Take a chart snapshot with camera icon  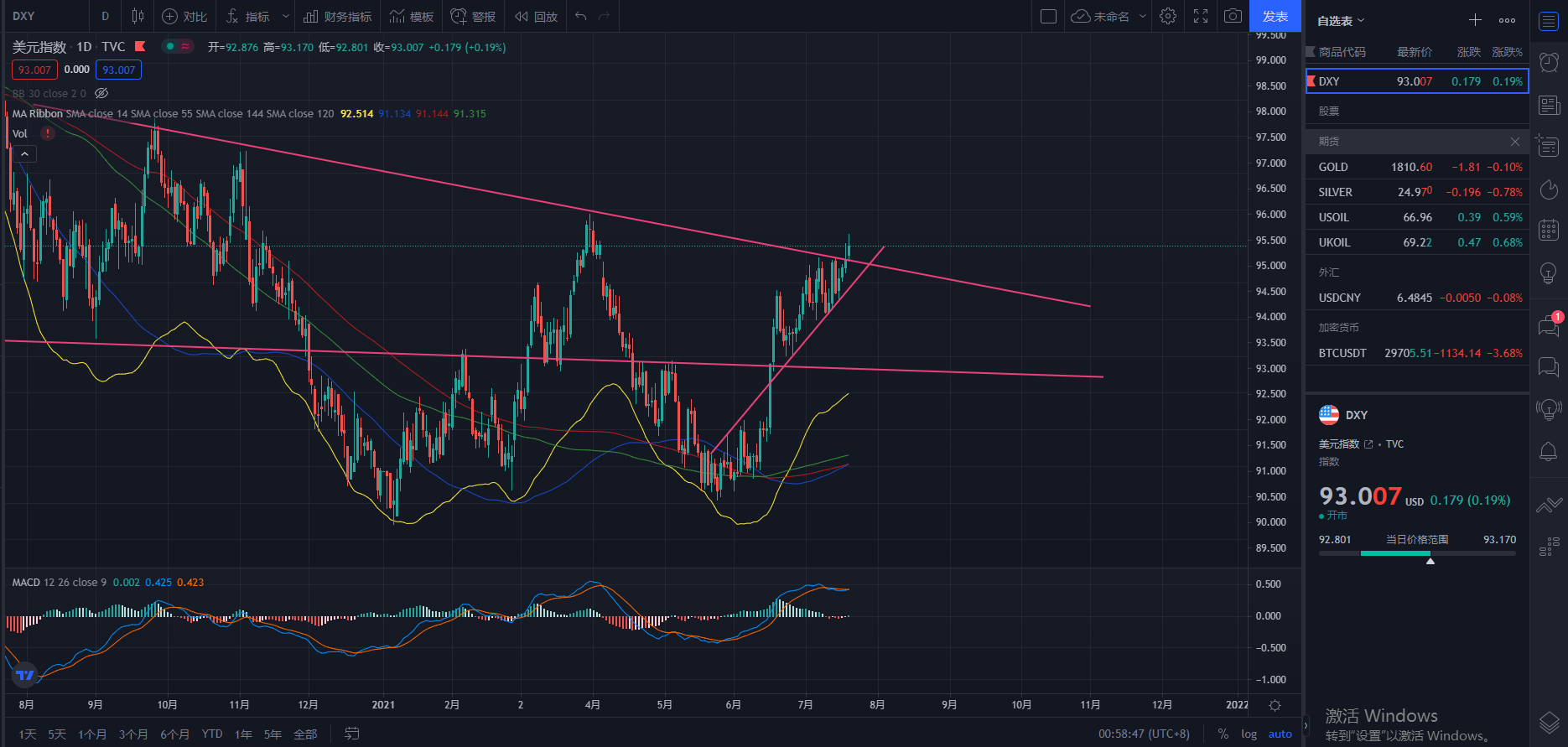tap(1233, 16)
